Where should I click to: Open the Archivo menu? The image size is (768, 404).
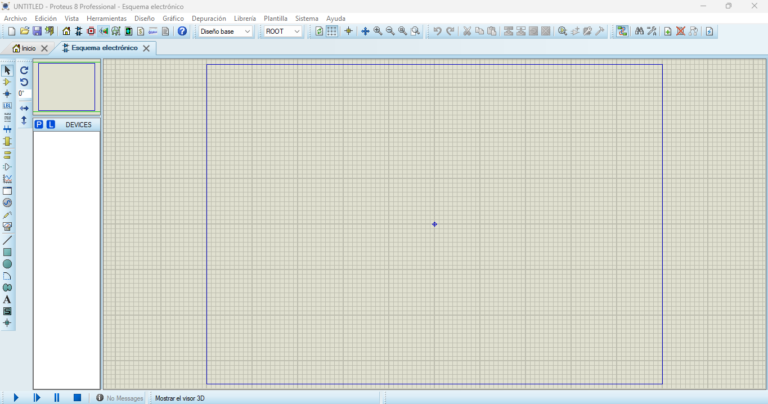tap(15, 19)
